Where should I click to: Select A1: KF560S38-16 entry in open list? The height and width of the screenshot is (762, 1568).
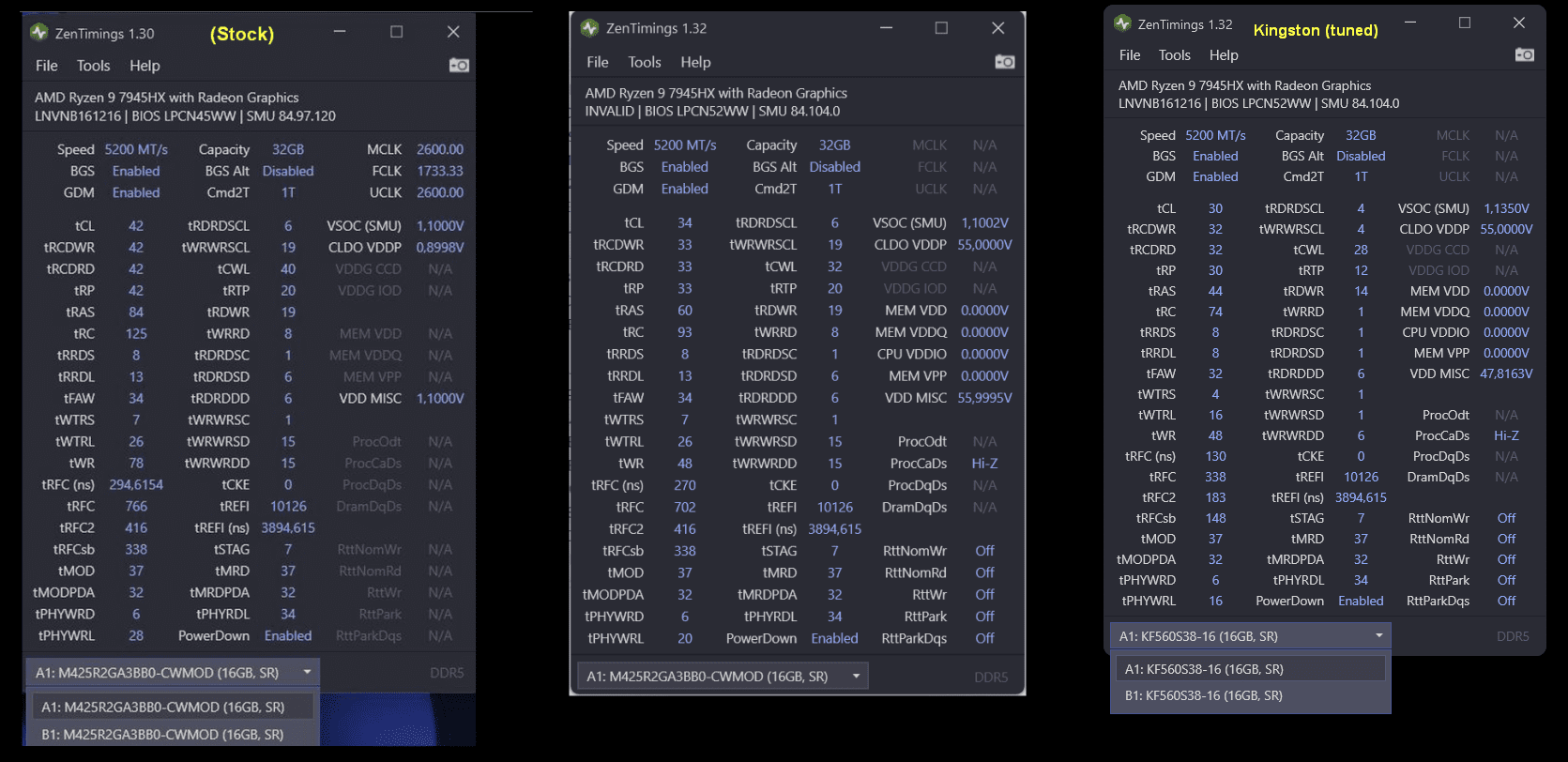click(1250, 669)
